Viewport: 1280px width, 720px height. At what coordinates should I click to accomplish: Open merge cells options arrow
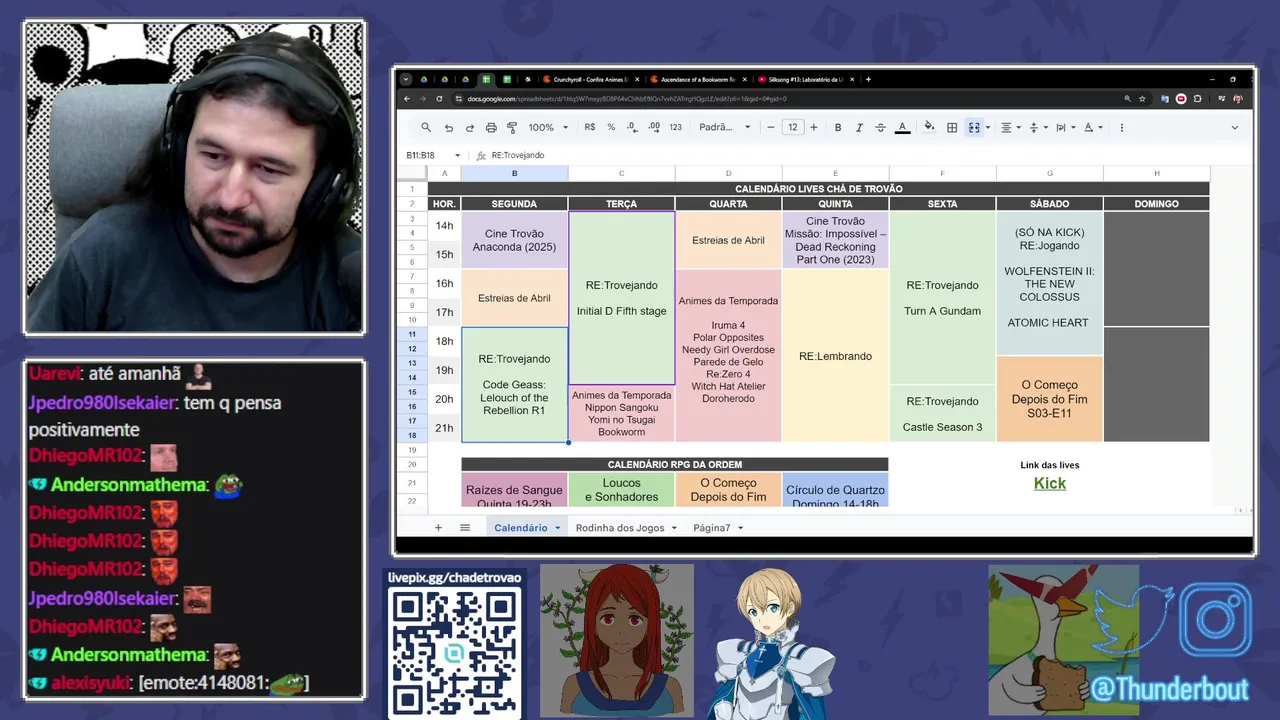988,127
